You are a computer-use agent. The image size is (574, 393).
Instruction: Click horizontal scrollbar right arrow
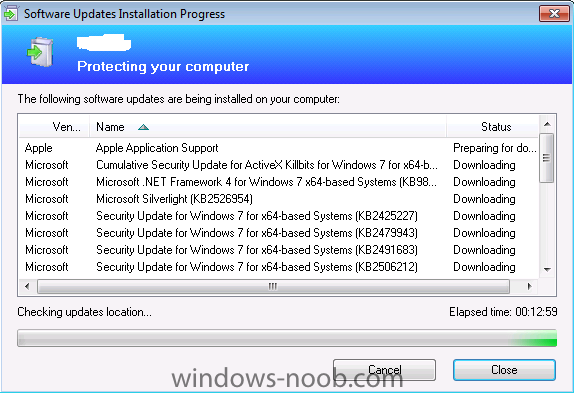tap(529, 286)
